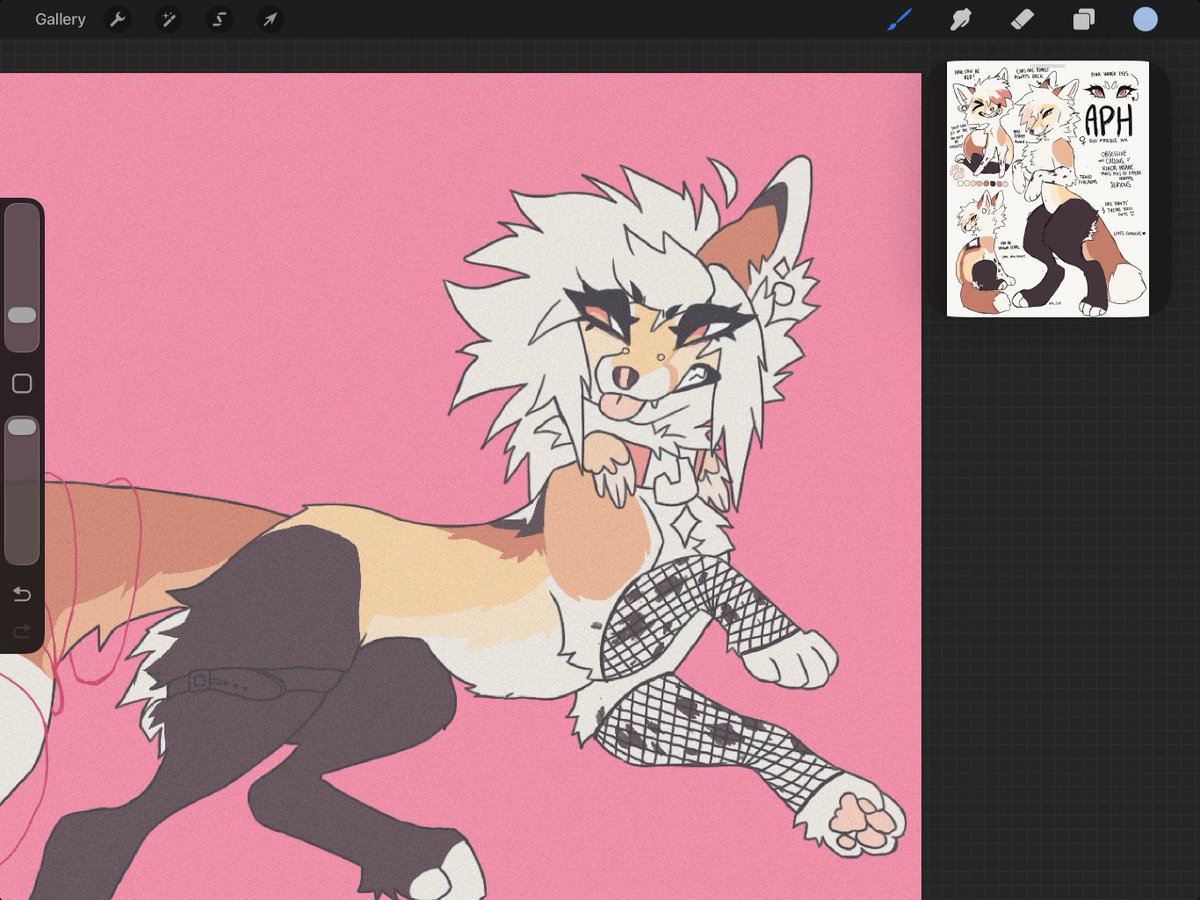Open the Actions wrench menu
1200x900 pixels.
pyautogui.click(x=118, y=19)
